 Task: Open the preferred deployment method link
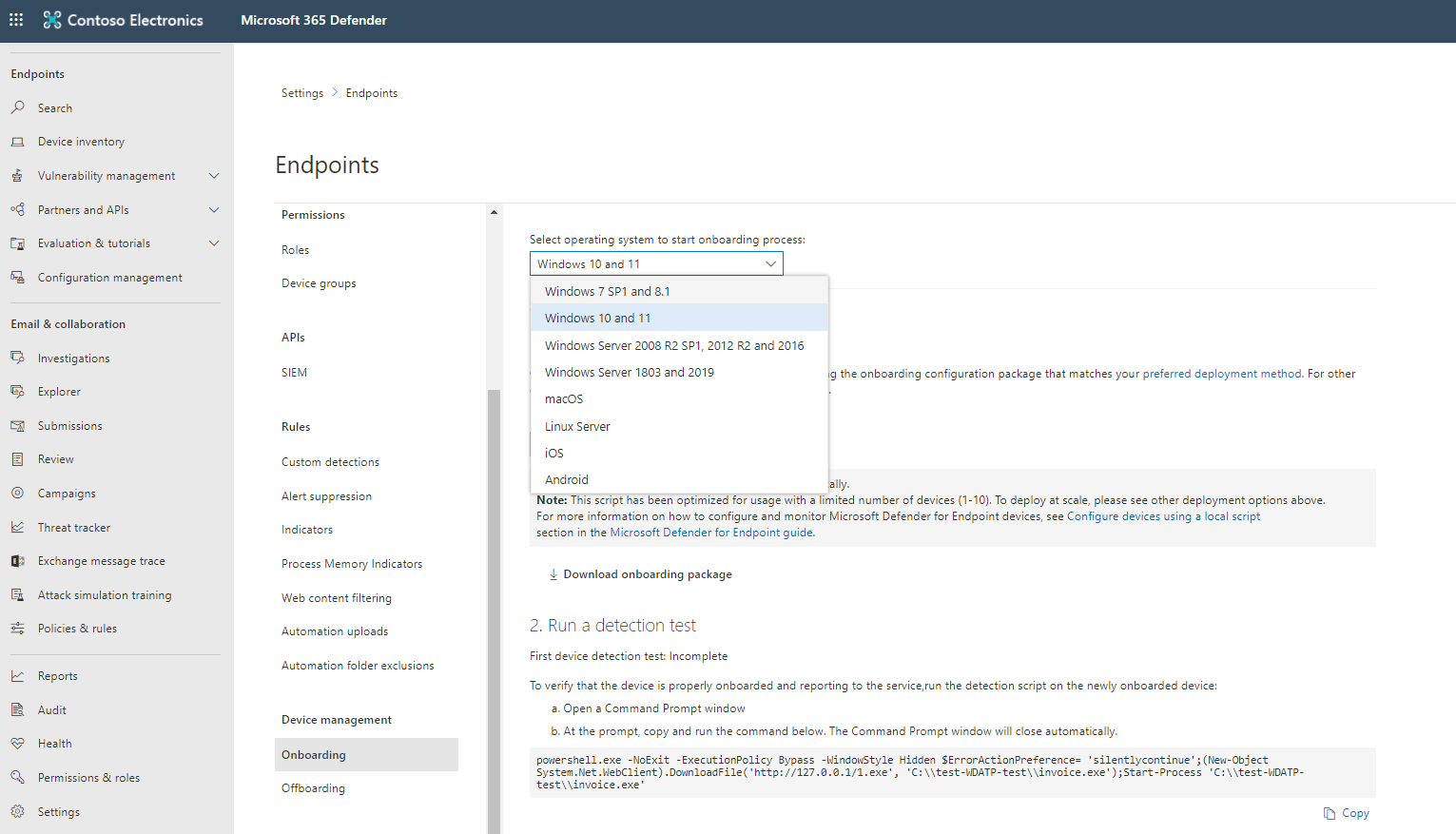click(x=1222, y=374)
